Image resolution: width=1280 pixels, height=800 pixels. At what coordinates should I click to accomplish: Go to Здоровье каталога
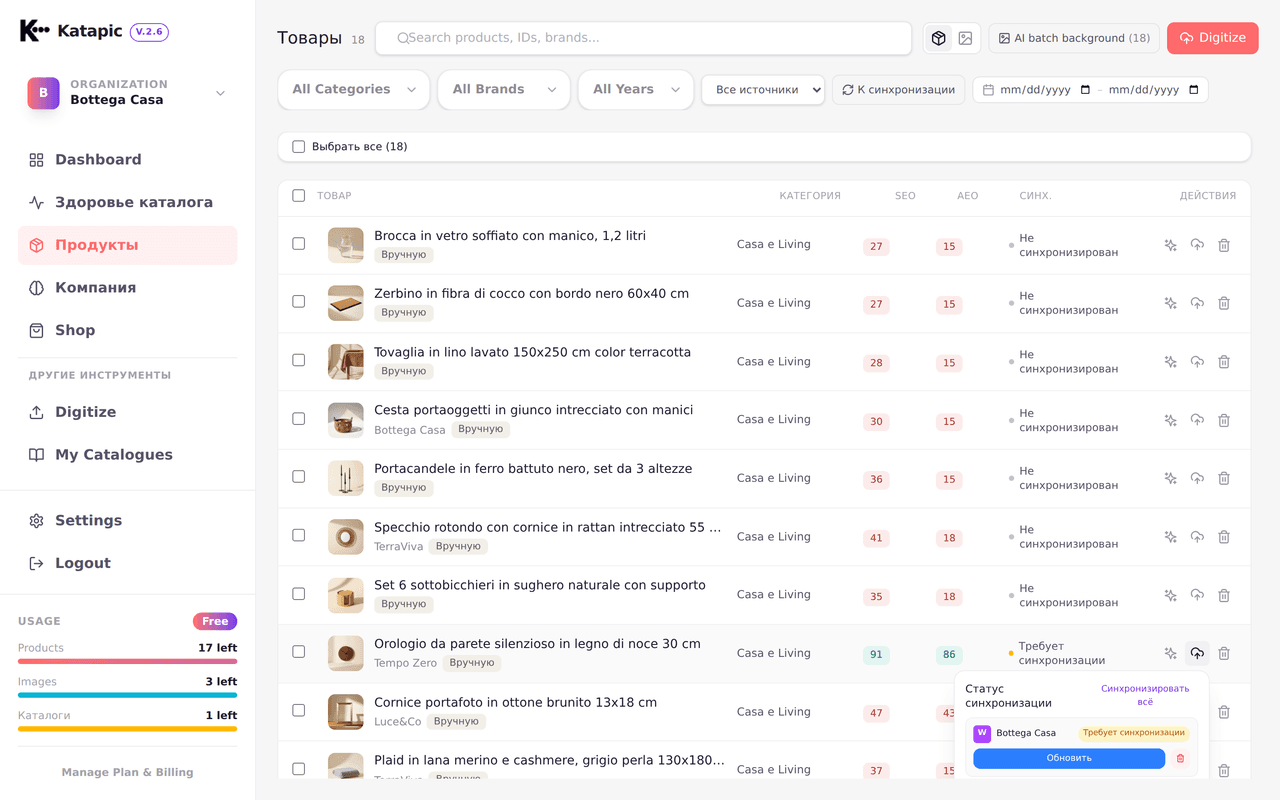click(128, 202)
